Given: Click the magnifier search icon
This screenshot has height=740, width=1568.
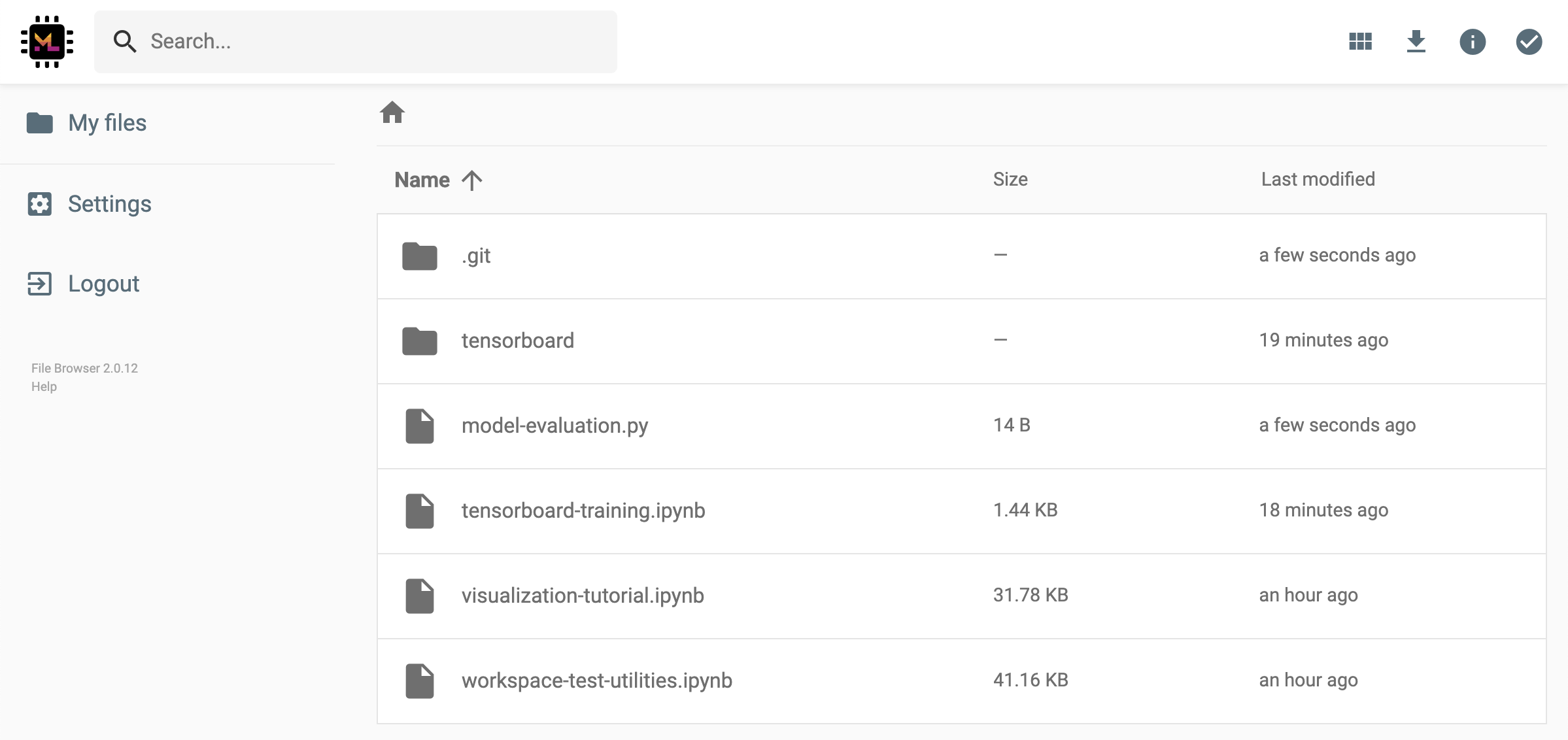Looking at the screenshot, I should [124, 42].
